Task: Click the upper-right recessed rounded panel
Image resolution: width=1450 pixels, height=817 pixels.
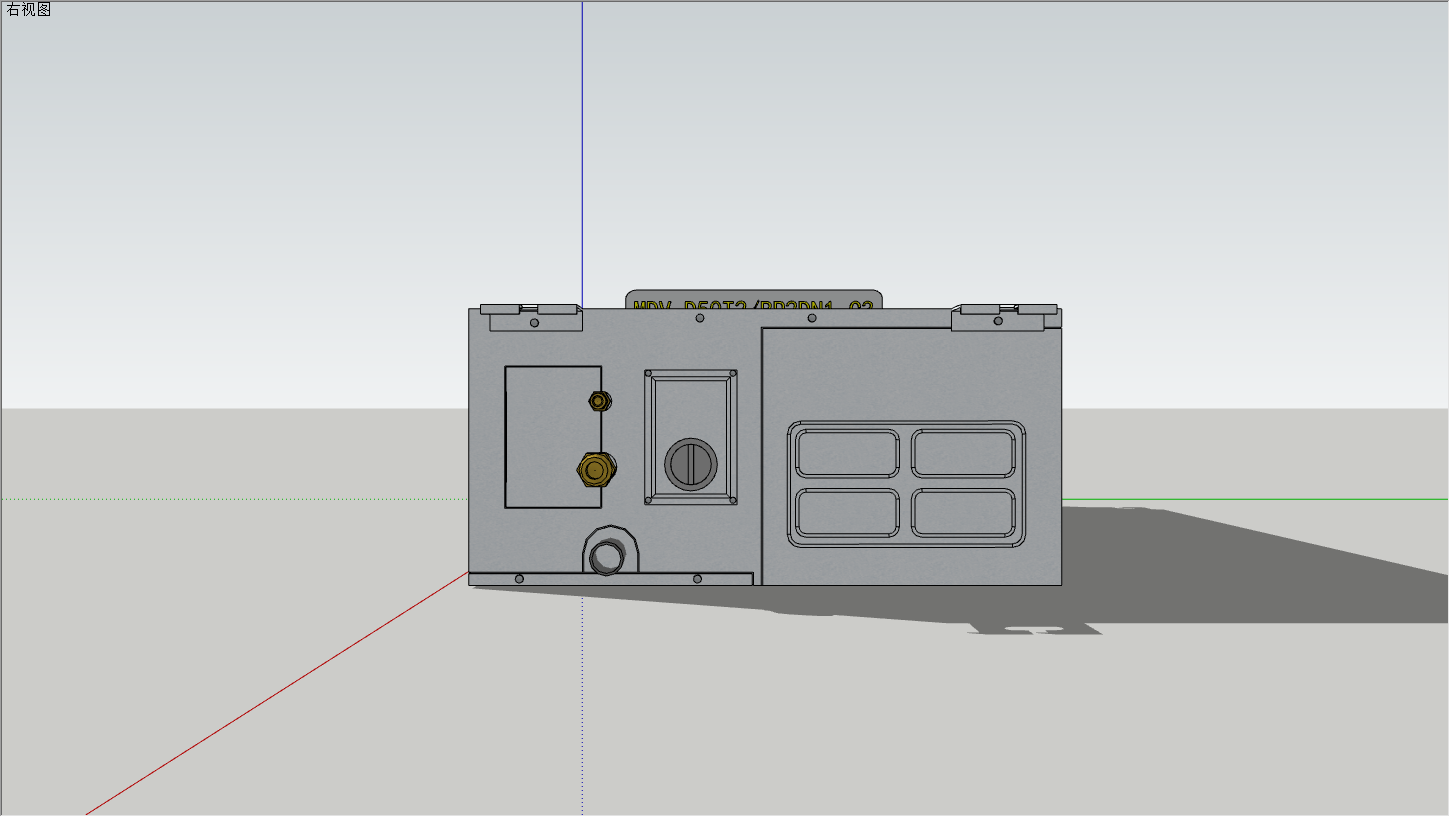Action: [964, 454]
